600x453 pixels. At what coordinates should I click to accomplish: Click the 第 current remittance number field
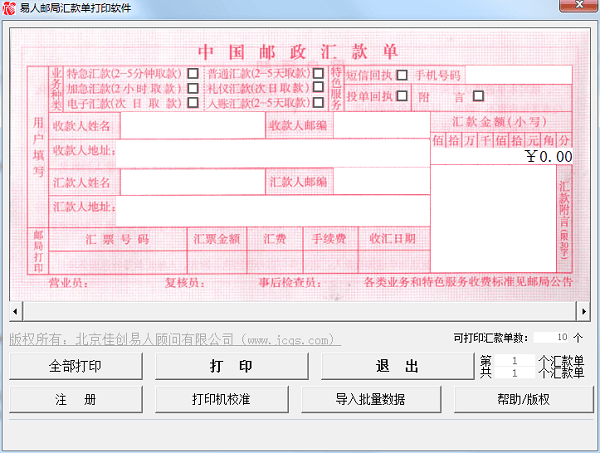[514, 360]
